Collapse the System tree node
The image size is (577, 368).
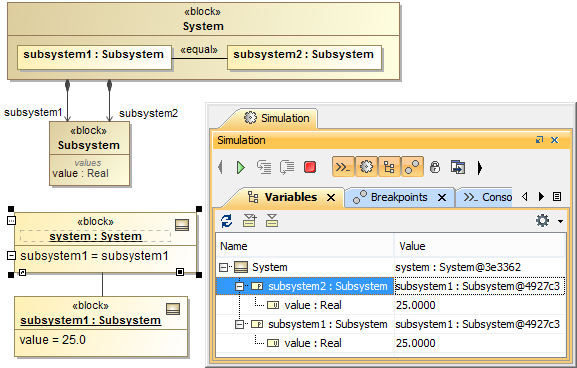click(x=223, y=268)
